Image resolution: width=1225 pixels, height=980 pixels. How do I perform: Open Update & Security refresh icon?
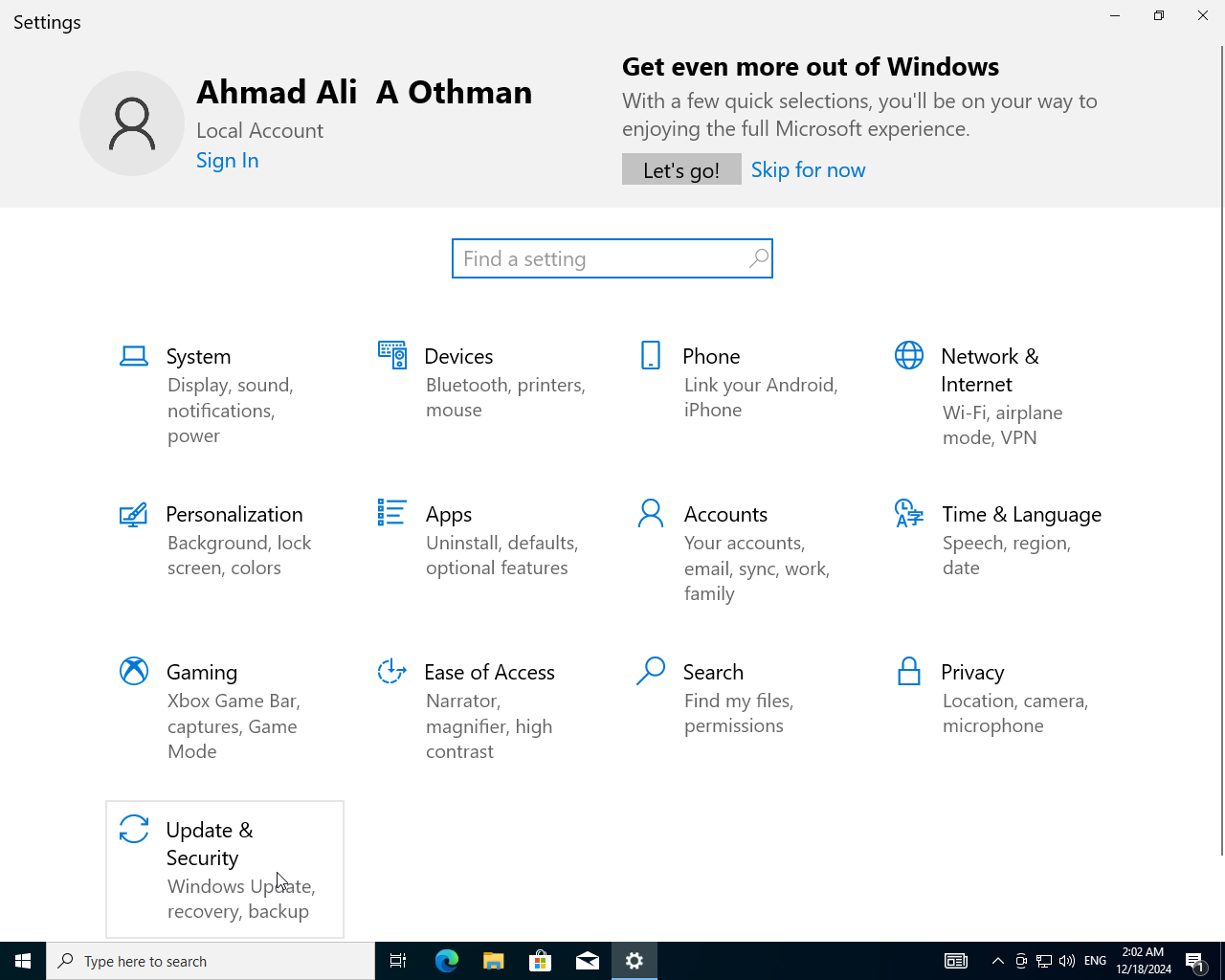point(134,829)
